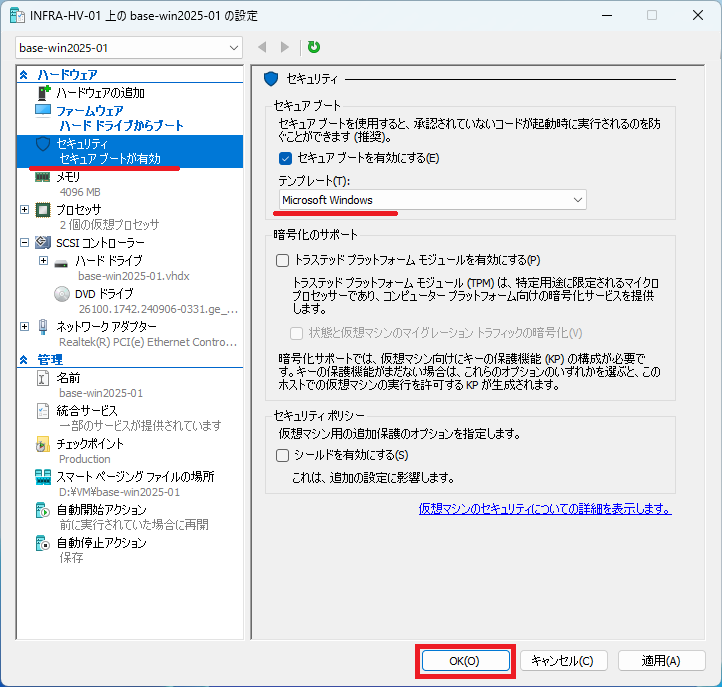Viewport: 722px width, 687px height.
Task: Select メモリ tree item
Action: click(x=68, y=177)
